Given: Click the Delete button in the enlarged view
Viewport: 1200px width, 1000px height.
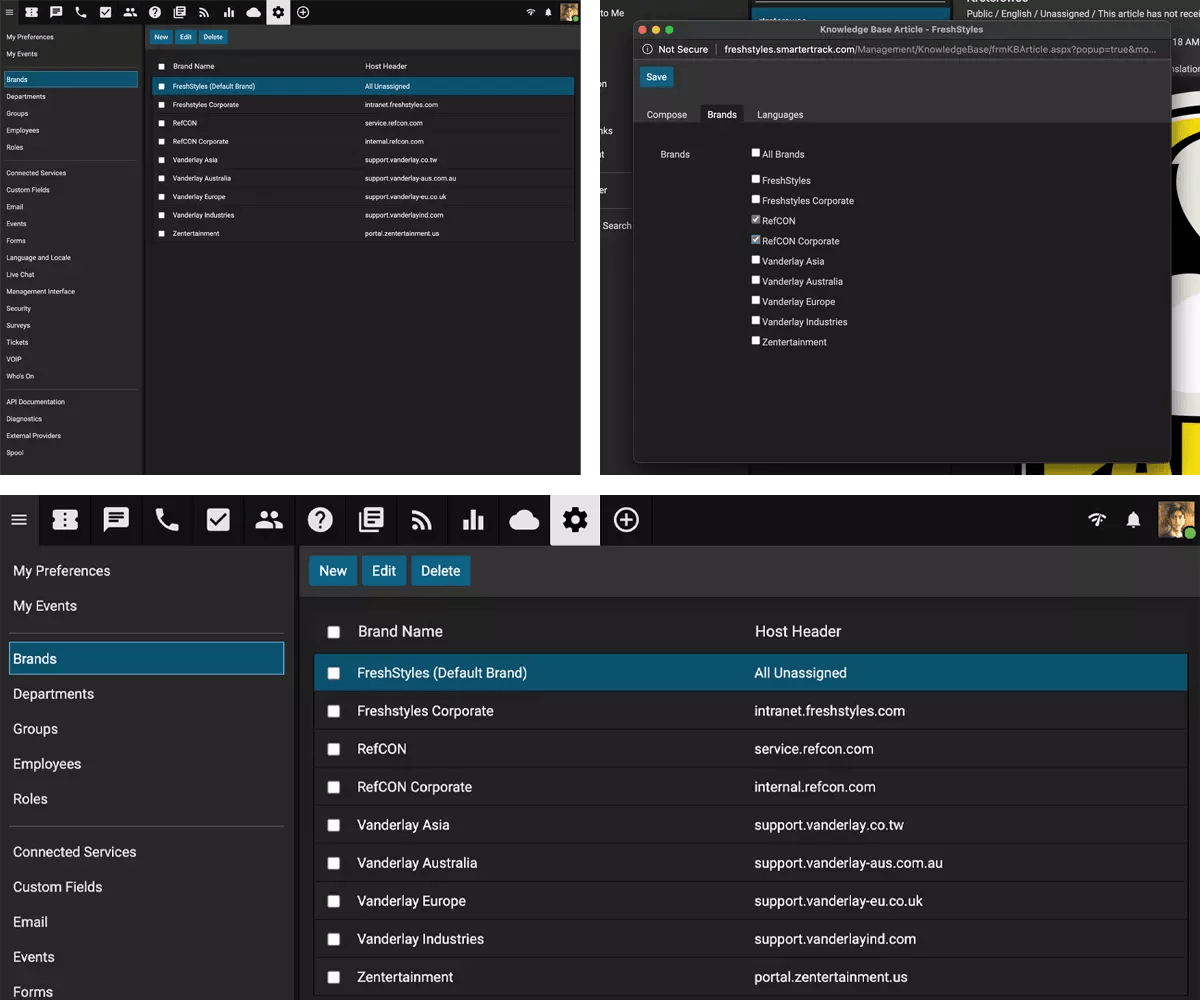Looking at the screenshot, I should [441, 571].
